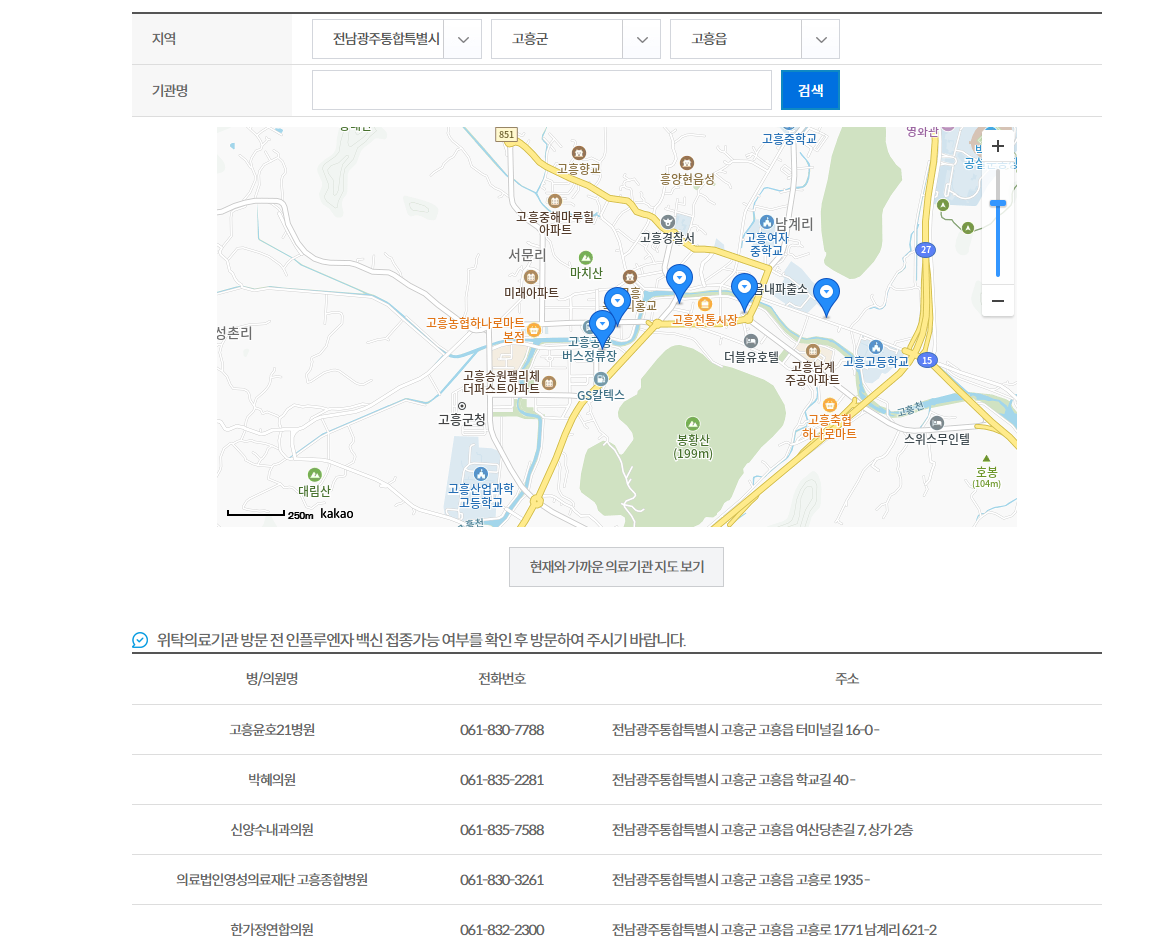
Task: Click the 더블유호텔 lodging icon
Action: pos(751,341)
